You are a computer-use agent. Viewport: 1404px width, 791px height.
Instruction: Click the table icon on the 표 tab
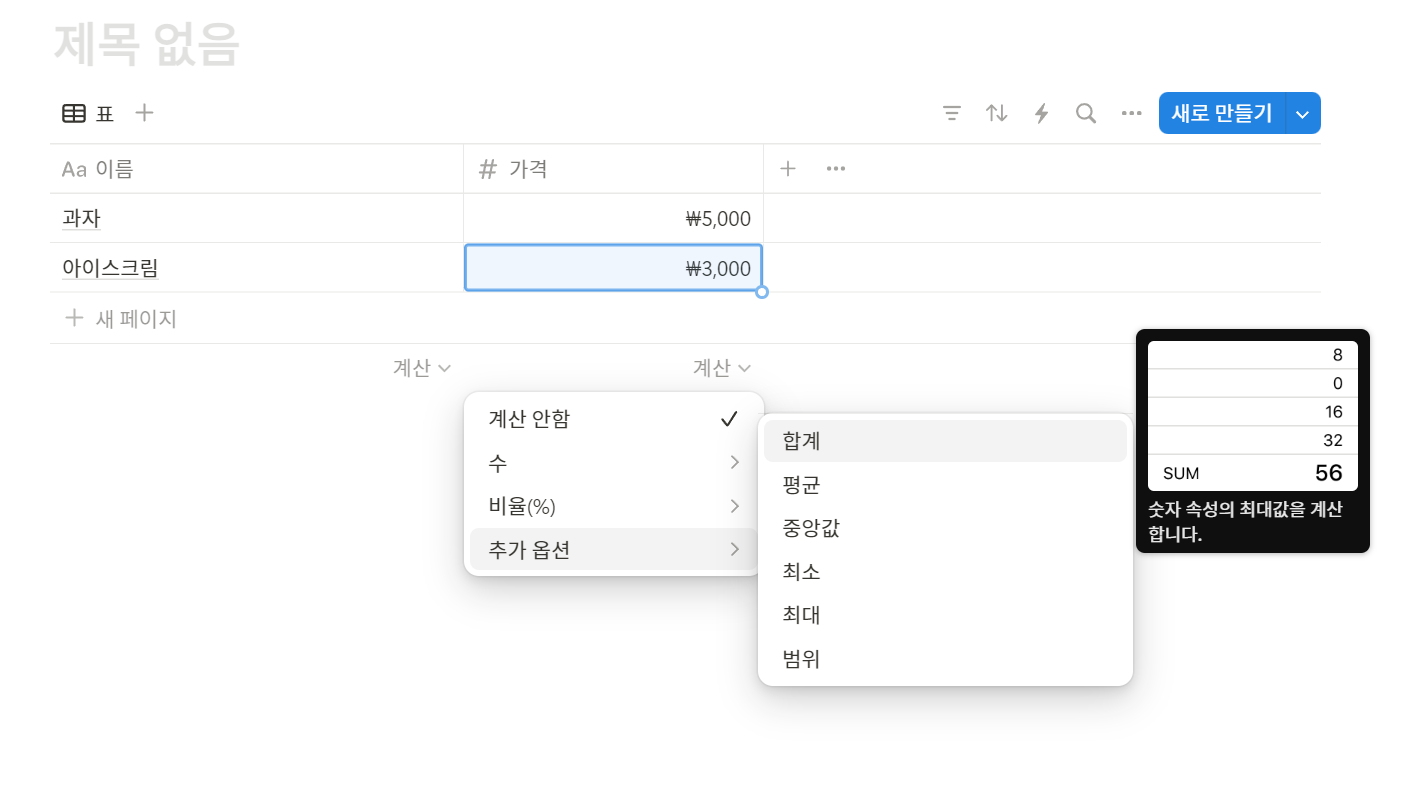[74, 114]
